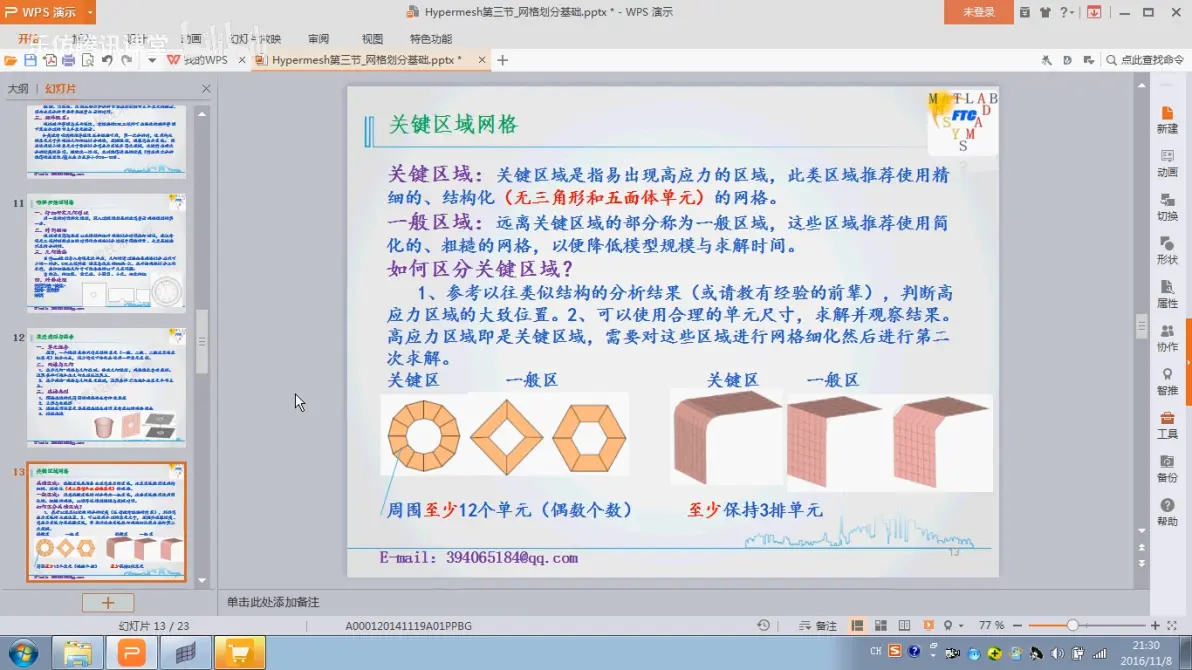Viewport: 1192px width, 670px height.
Task: Open the 形状 sidebar panel
Action: click(x=1167, y=251)
